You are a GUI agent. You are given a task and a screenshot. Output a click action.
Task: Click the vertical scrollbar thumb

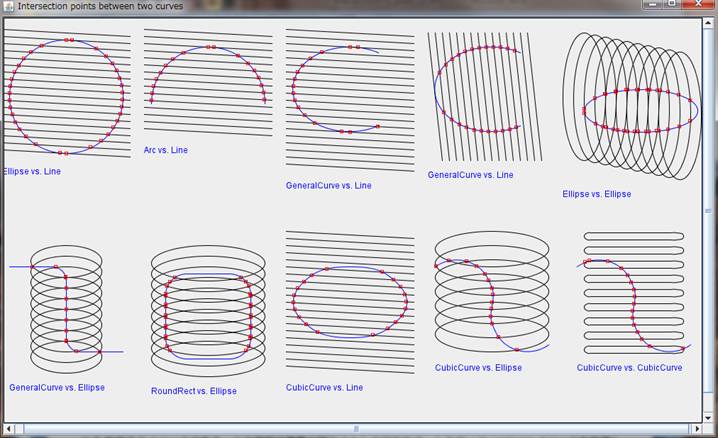coord(708,211)
